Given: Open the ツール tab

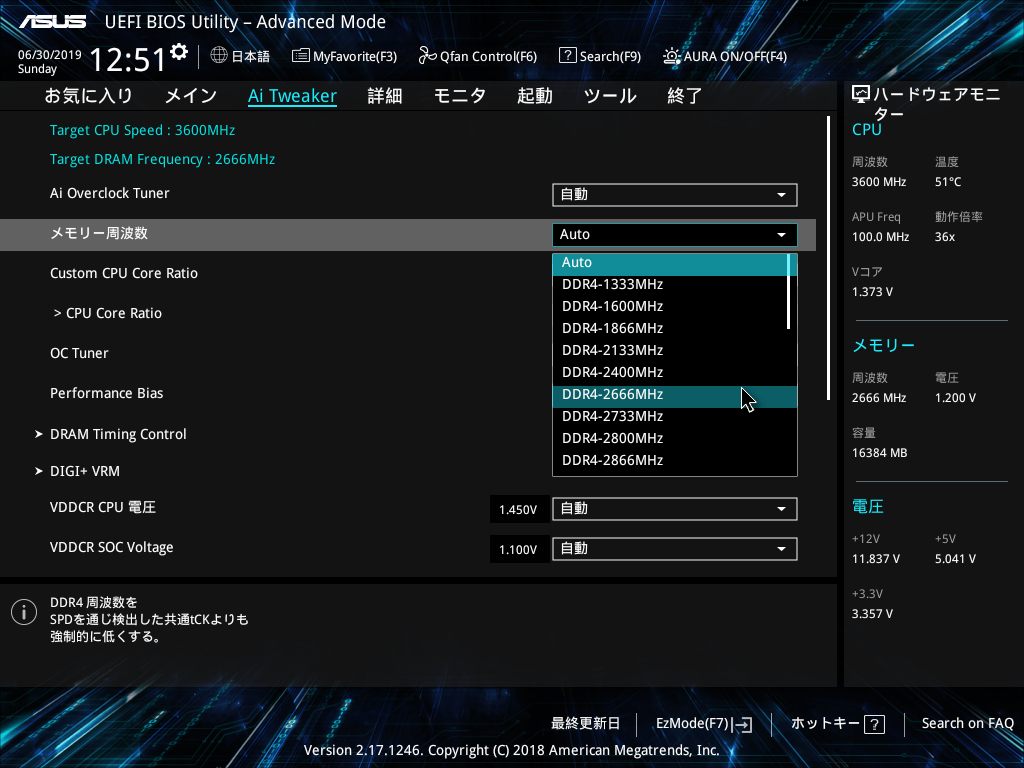Looking at the screenshot, I should point(610,96).
